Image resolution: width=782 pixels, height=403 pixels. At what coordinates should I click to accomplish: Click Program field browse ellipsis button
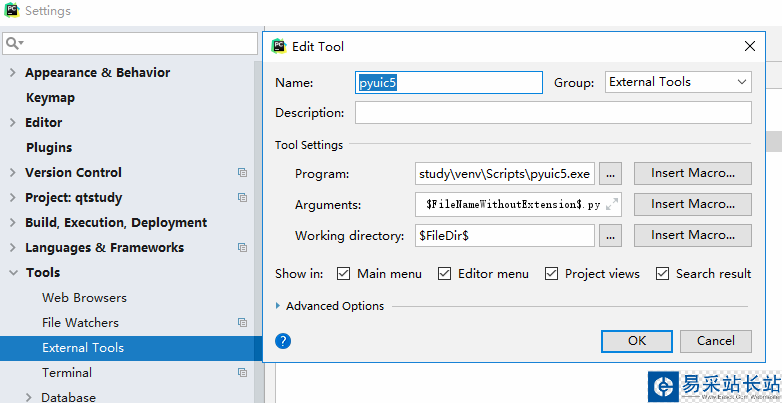612,173
